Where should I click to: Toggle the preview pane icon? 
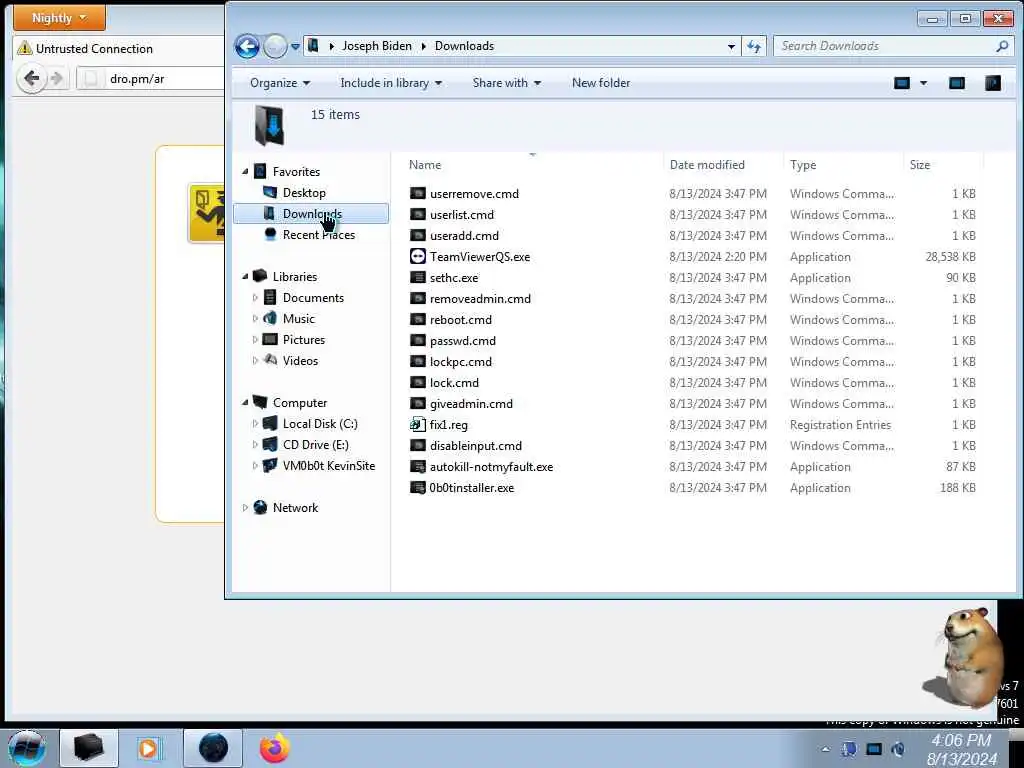click(957, 83)
